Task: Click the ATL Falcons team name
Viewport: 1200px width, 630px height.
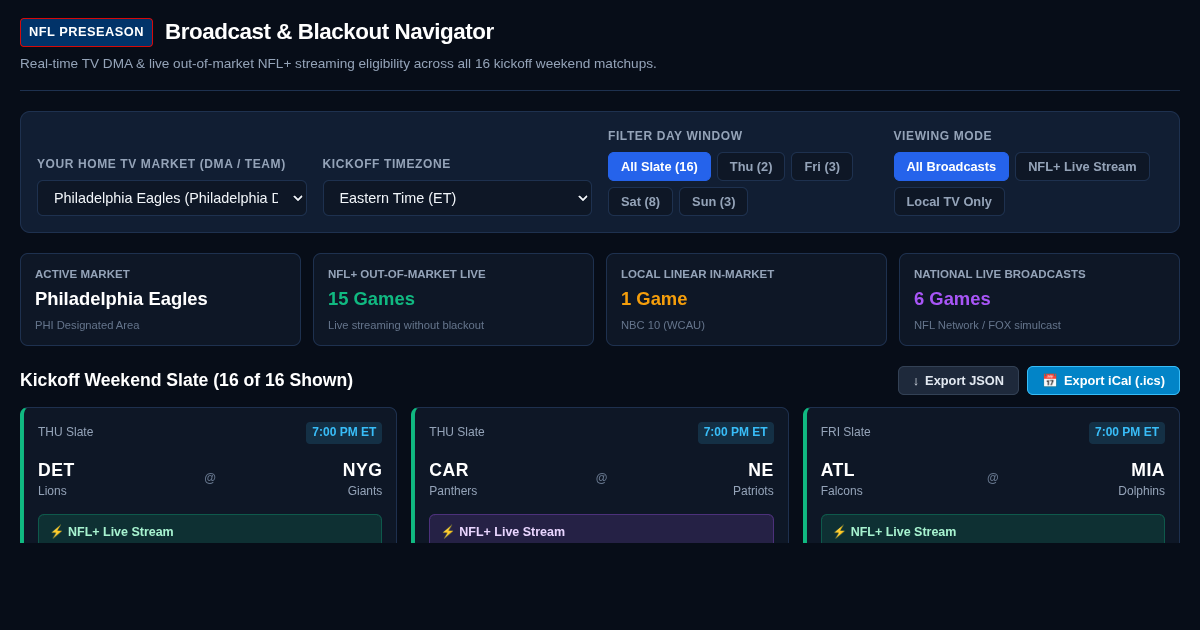Action: 842,479
